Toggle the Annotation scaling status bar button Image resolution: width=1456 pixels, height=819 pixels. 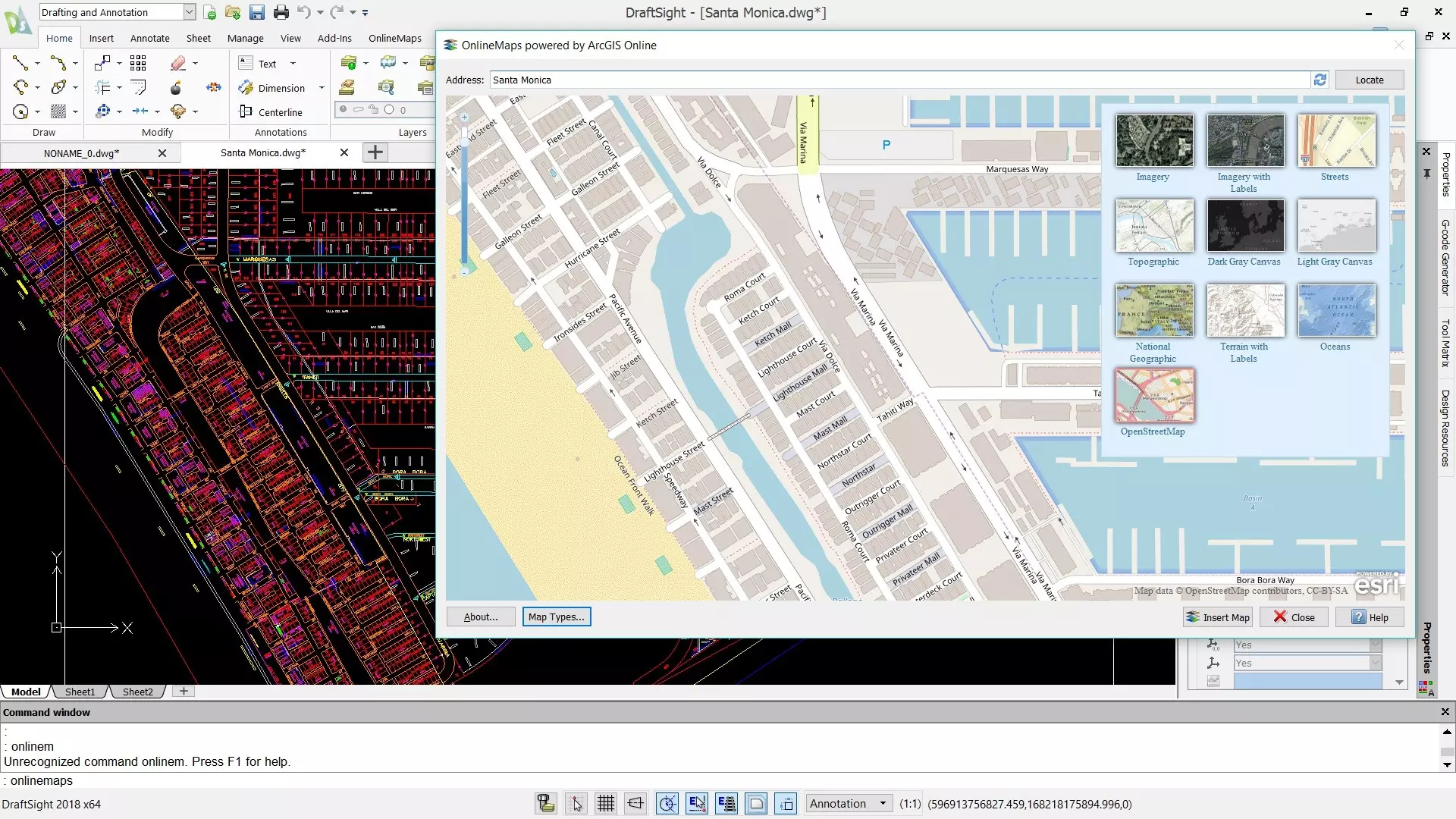pos(786,803)
